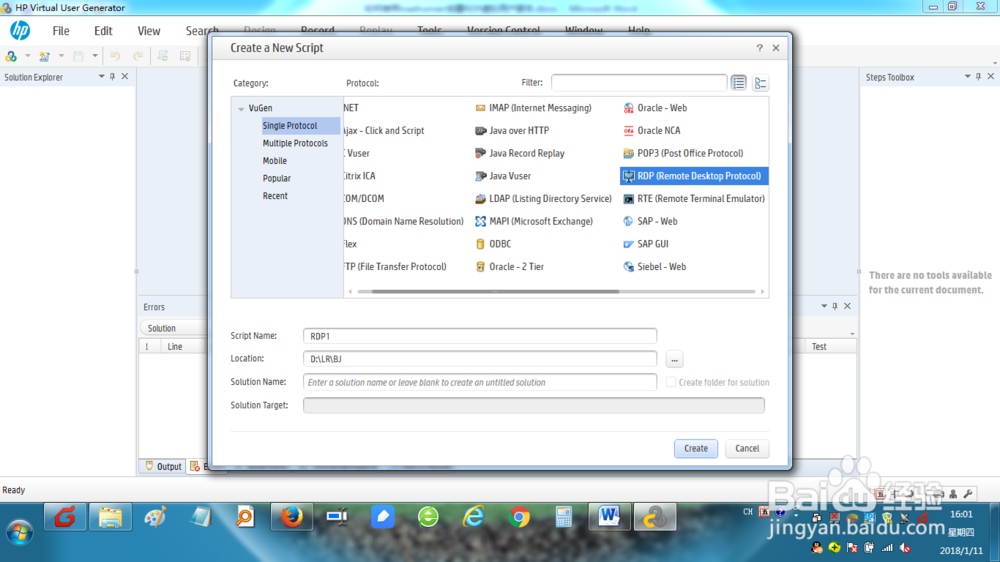Switch protocol view to tree mode
The image size is (1000, 562).
[760, 83]
